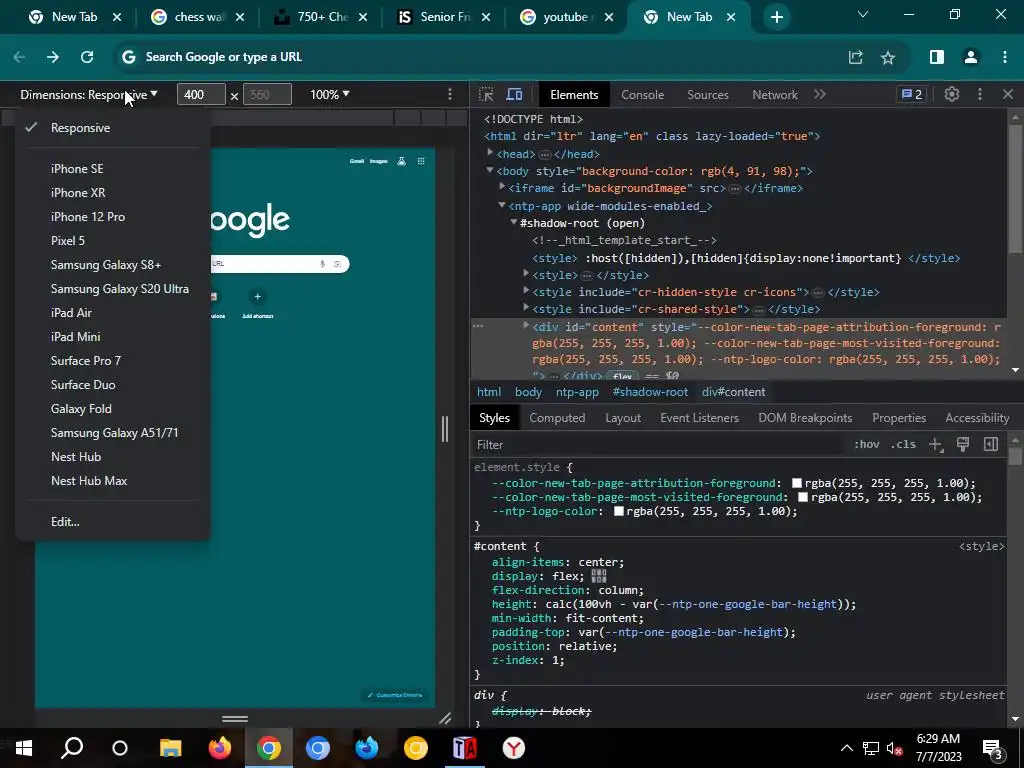Collapse the body element node

coord(489,170)
